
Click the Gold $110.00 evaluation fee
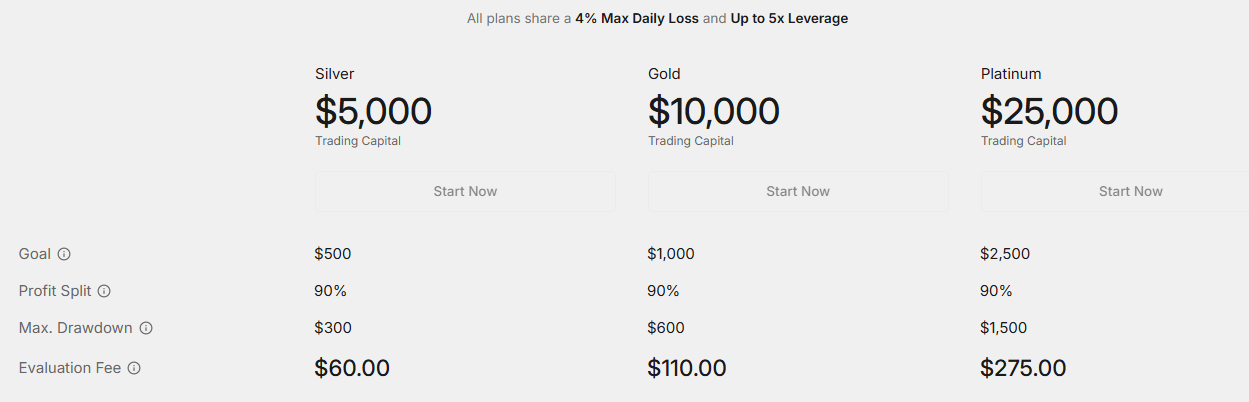(687, 368)
